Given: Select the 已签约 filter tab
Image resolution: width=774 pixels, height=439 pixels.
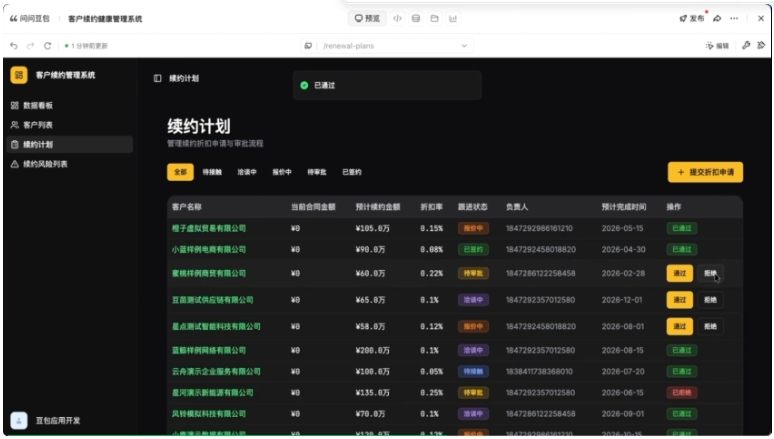Looking at the screenshot, I should [x=352, y=172].
